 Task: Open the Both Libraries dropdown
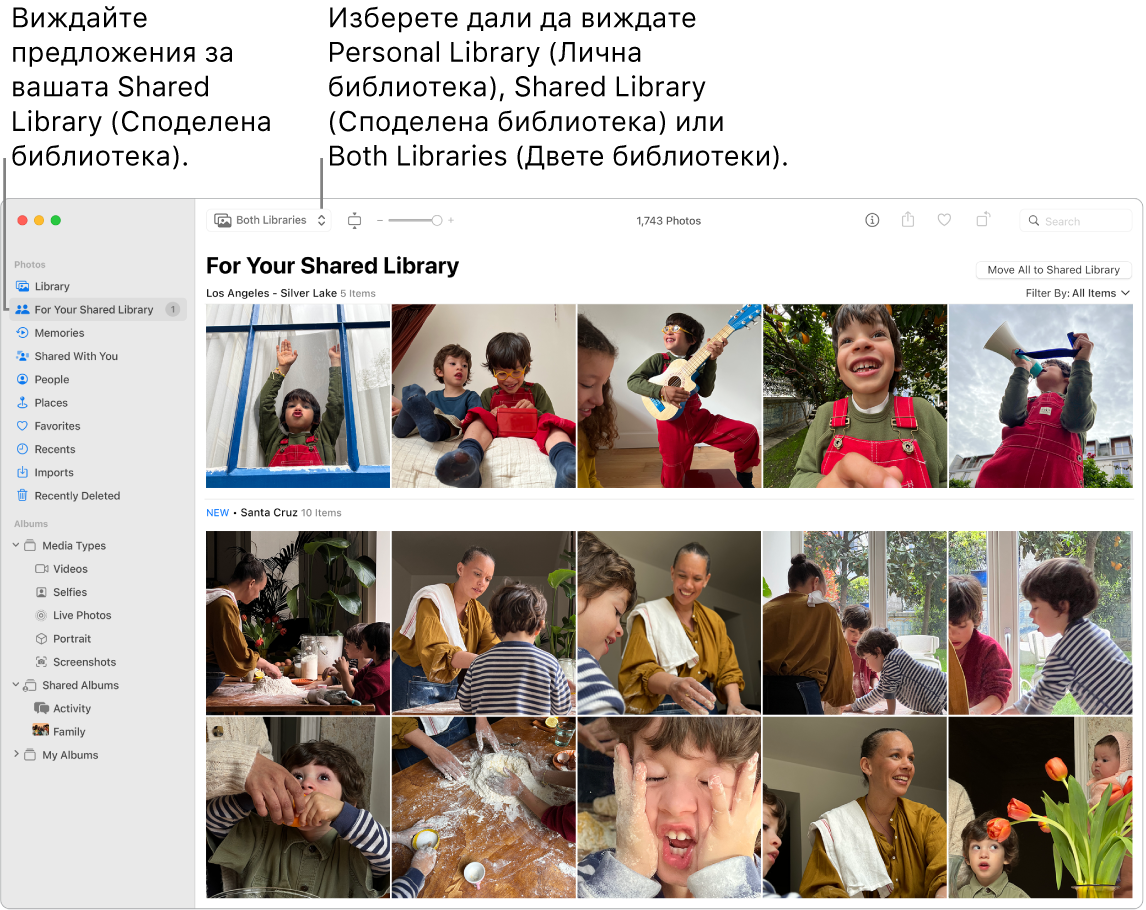point(269,220)
